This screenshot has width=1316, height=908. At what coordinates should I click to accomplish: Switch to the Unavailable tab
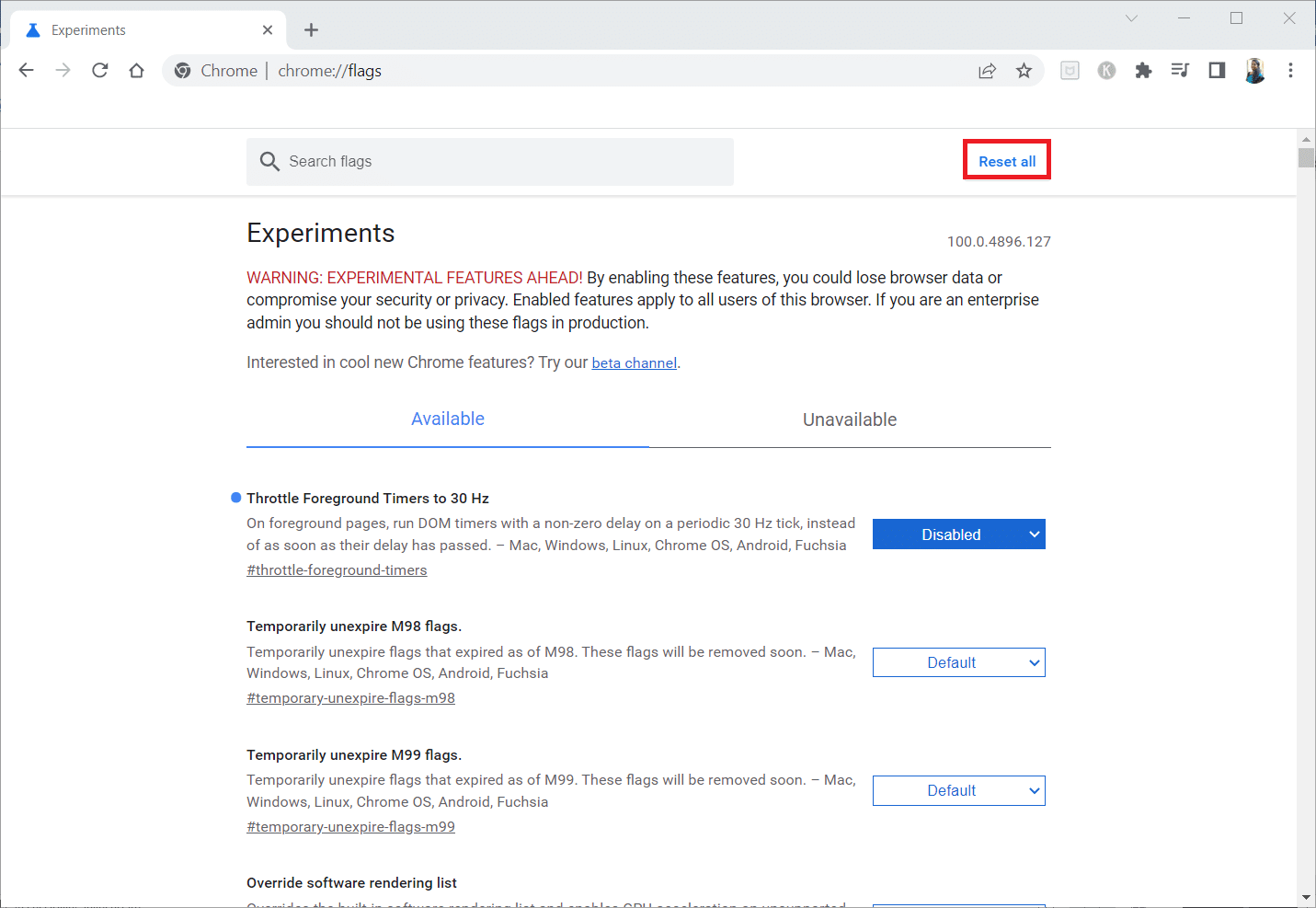(x=850, y=420)
